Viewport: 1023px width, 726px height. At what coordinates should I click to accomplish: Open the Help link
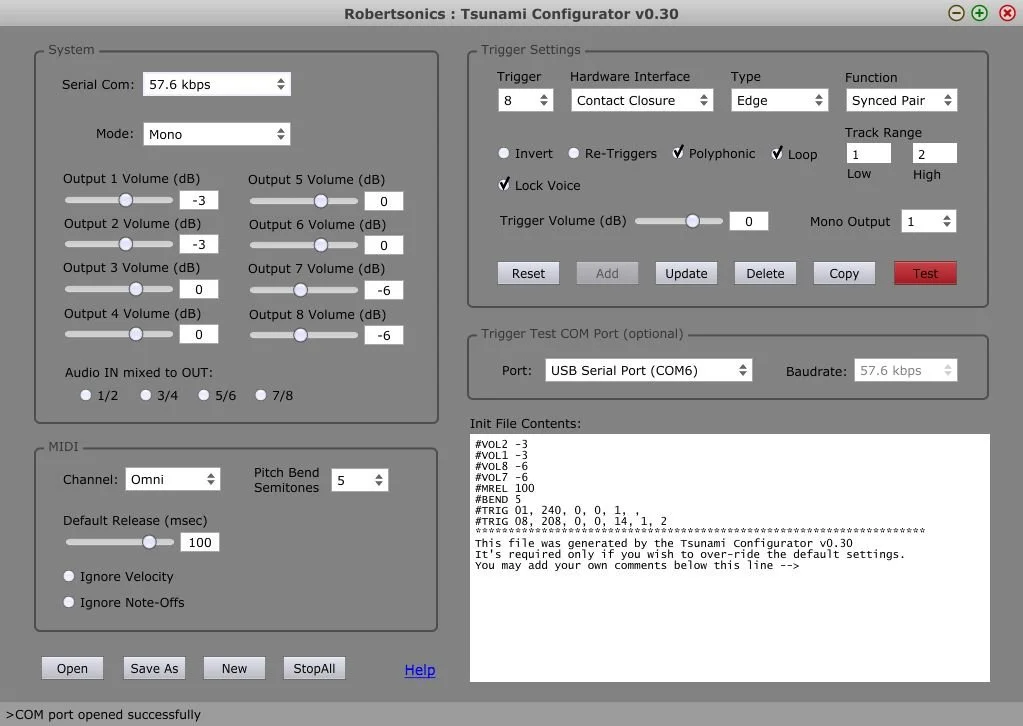420,670
